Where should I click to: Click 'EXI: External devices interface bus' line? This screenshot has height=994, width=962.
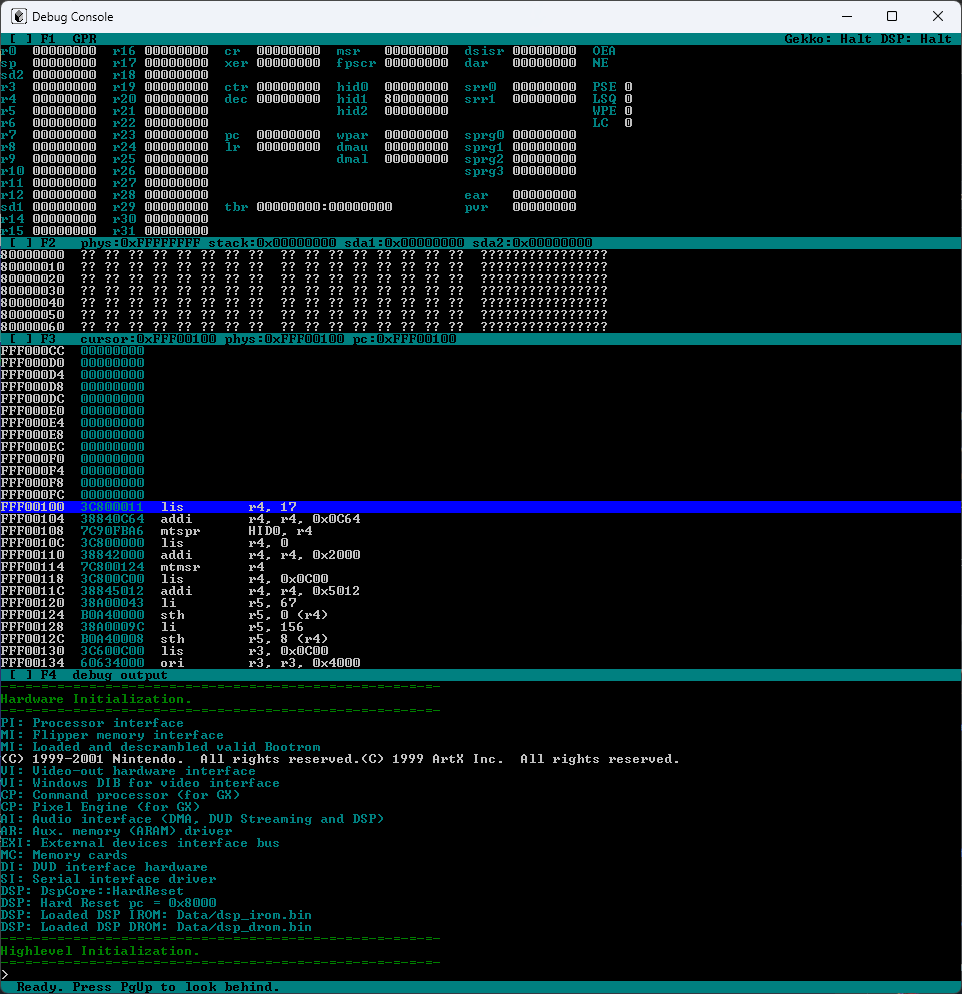(140, 843)
